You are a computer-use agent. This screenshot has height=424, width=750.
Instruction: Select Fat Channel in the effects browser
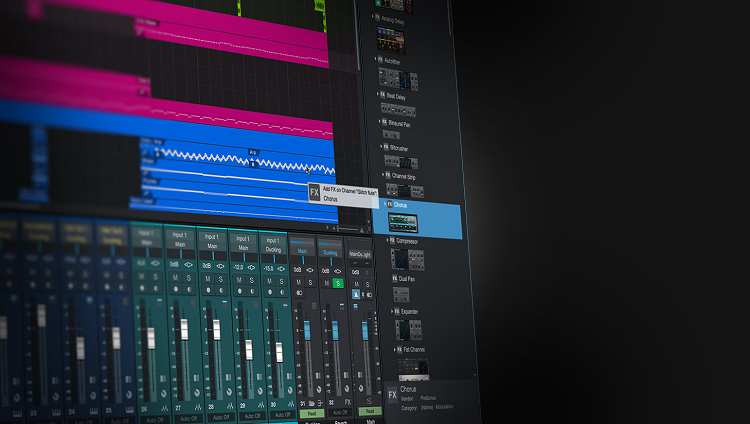(414, 350)
